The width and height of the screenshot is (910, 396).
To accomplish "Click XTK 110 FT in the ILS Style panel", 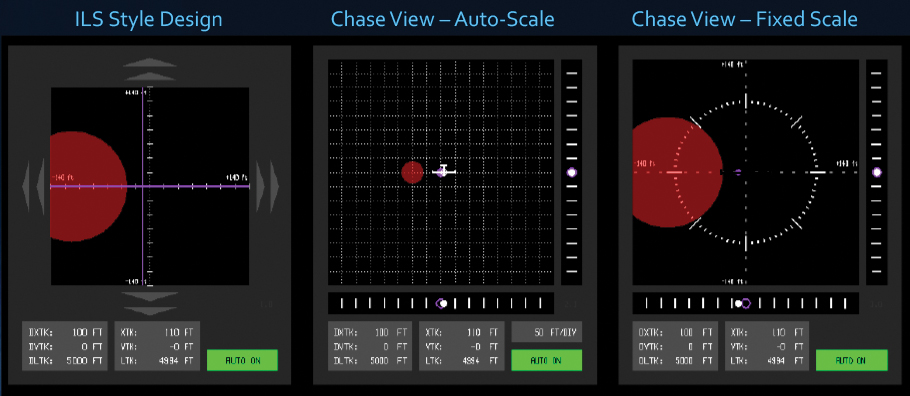I will pyautogui.click(x=157, y=333).
